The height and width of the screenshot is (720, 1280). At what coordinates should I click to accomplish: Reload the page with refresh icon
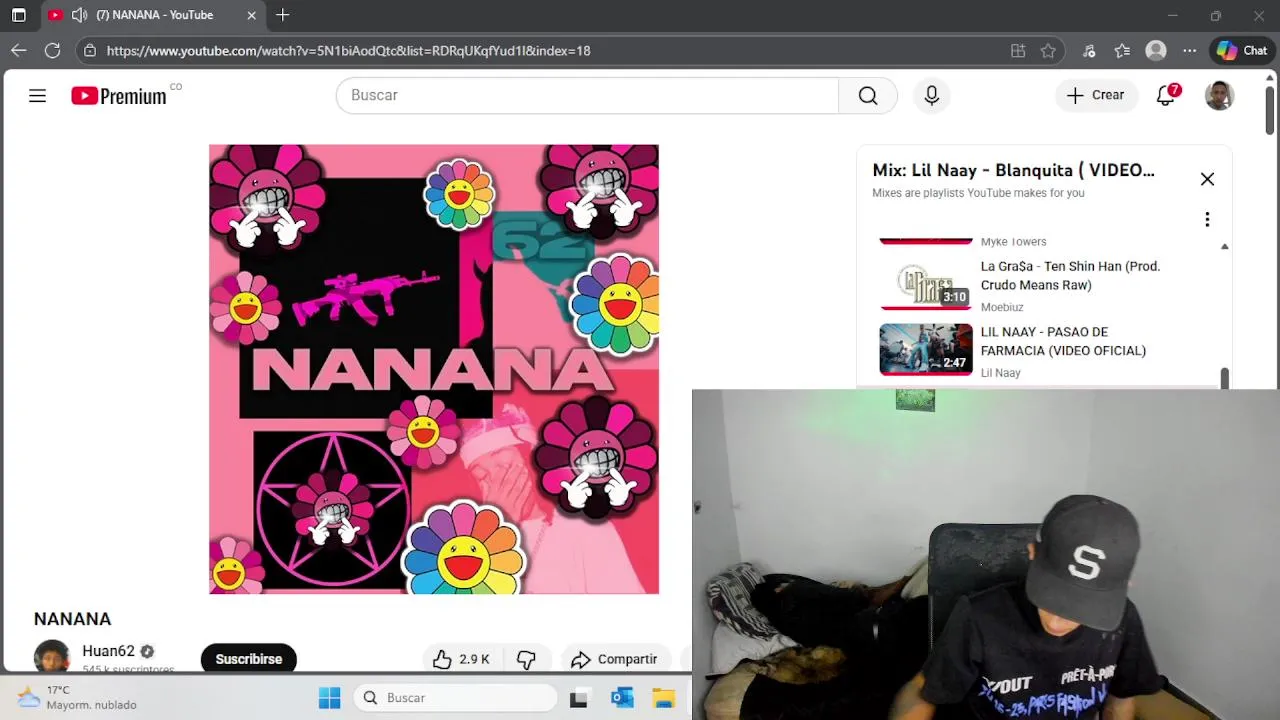tap(53, 50)
